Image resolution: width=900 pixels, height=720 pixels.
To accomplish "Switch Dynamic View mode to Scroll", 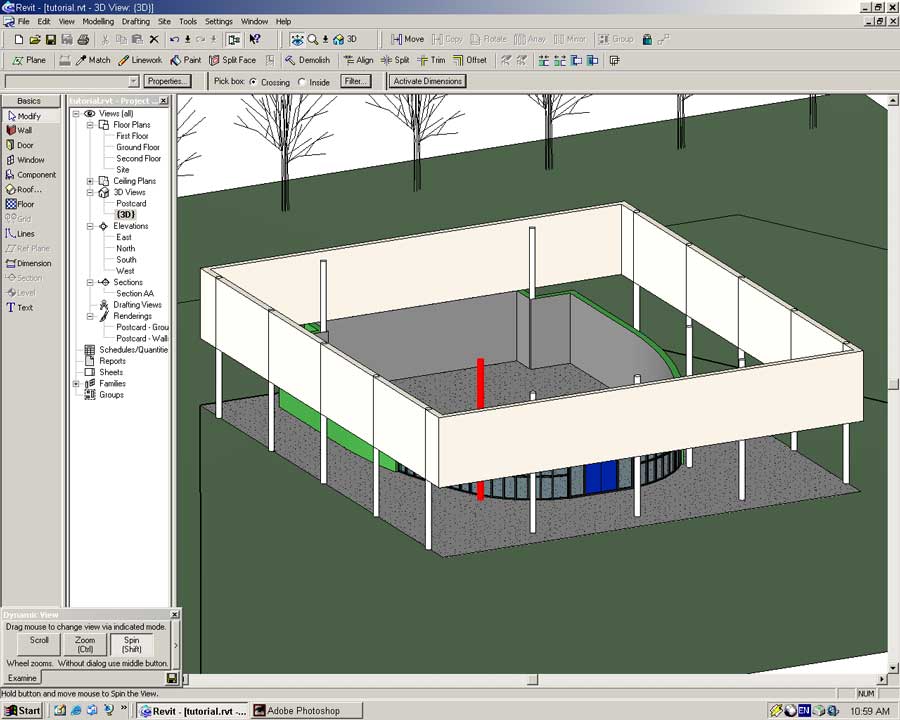I will tap(39, 644).
